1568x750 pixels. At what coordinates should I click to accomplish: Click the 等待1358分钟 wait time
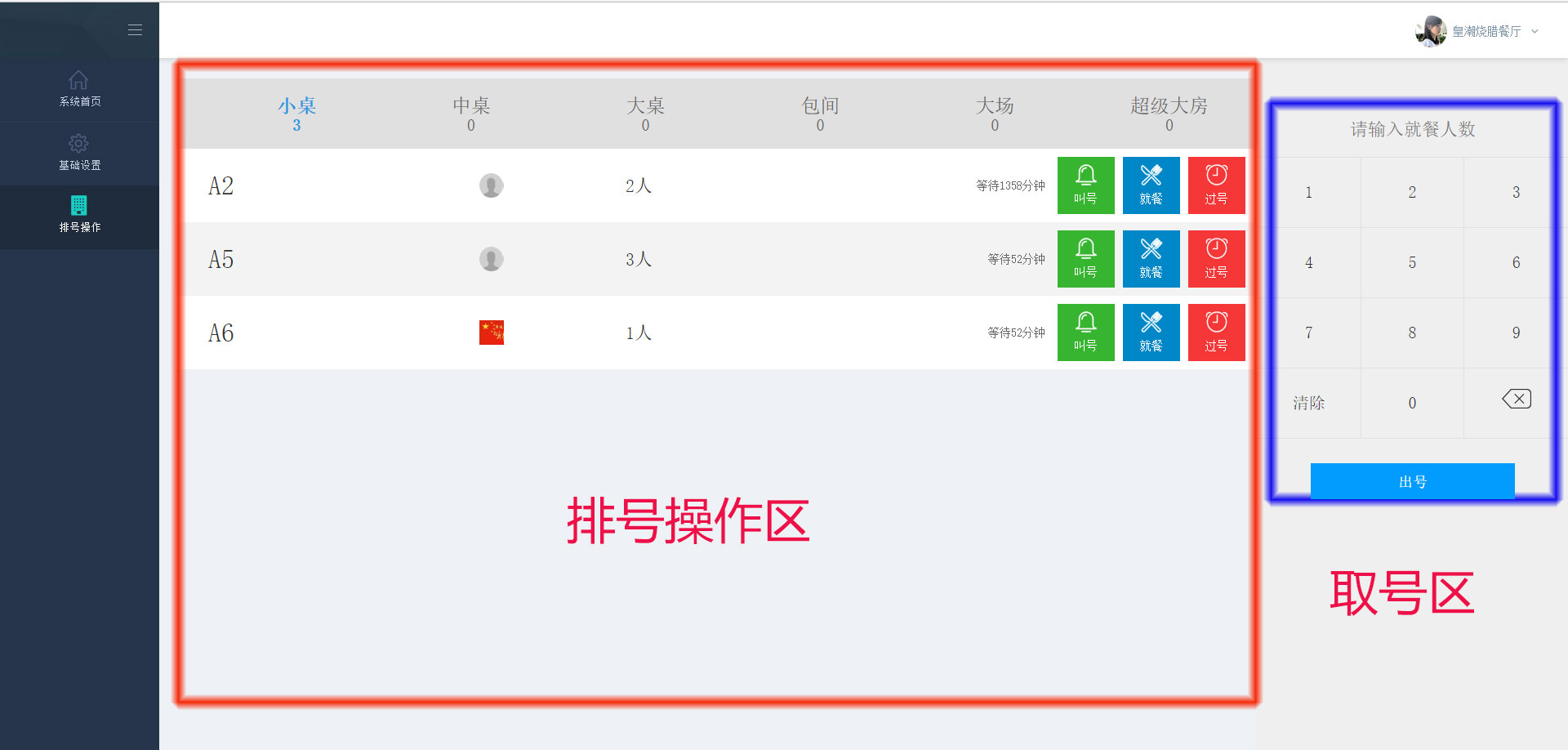tap(1010, 185)
